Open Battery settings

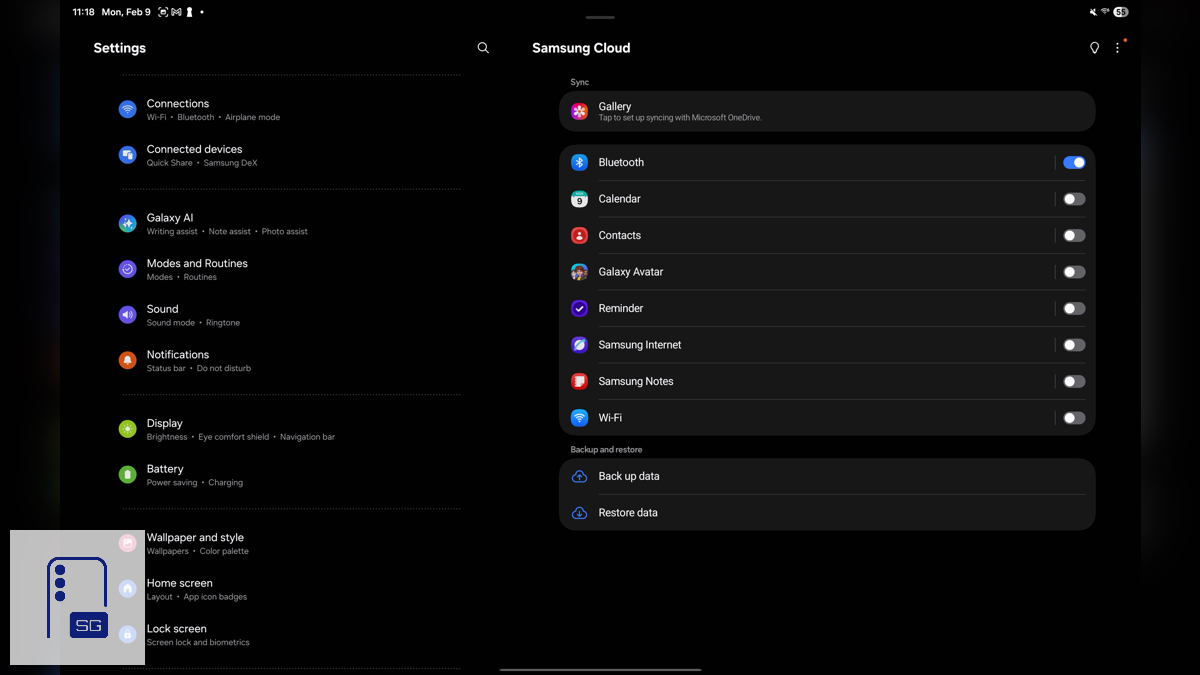pyautogui.click(x=290, y=475)
